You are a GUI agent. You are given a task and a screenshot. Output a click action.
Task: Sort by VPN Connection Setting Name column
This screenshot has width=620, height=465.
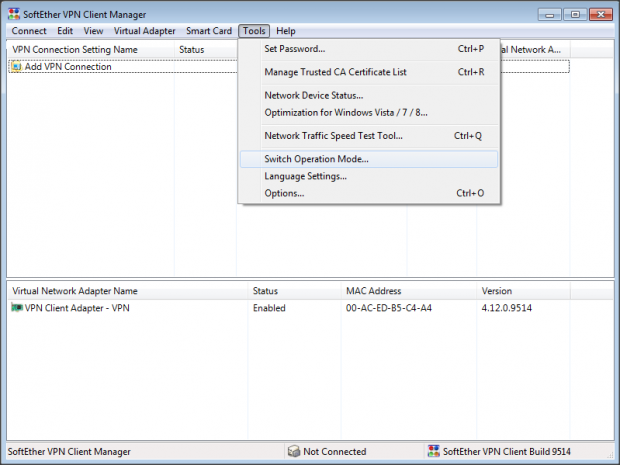pyautogui.click(x=91, y=50)
